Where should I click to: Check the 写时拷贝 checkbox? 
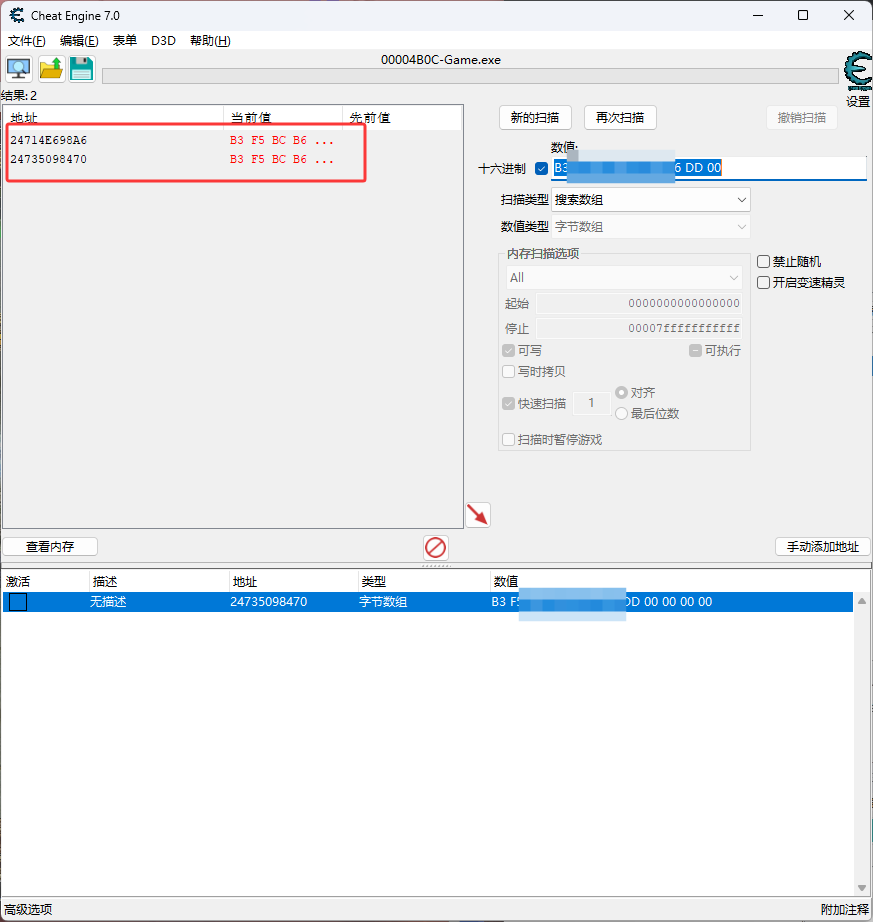[509, 372]
